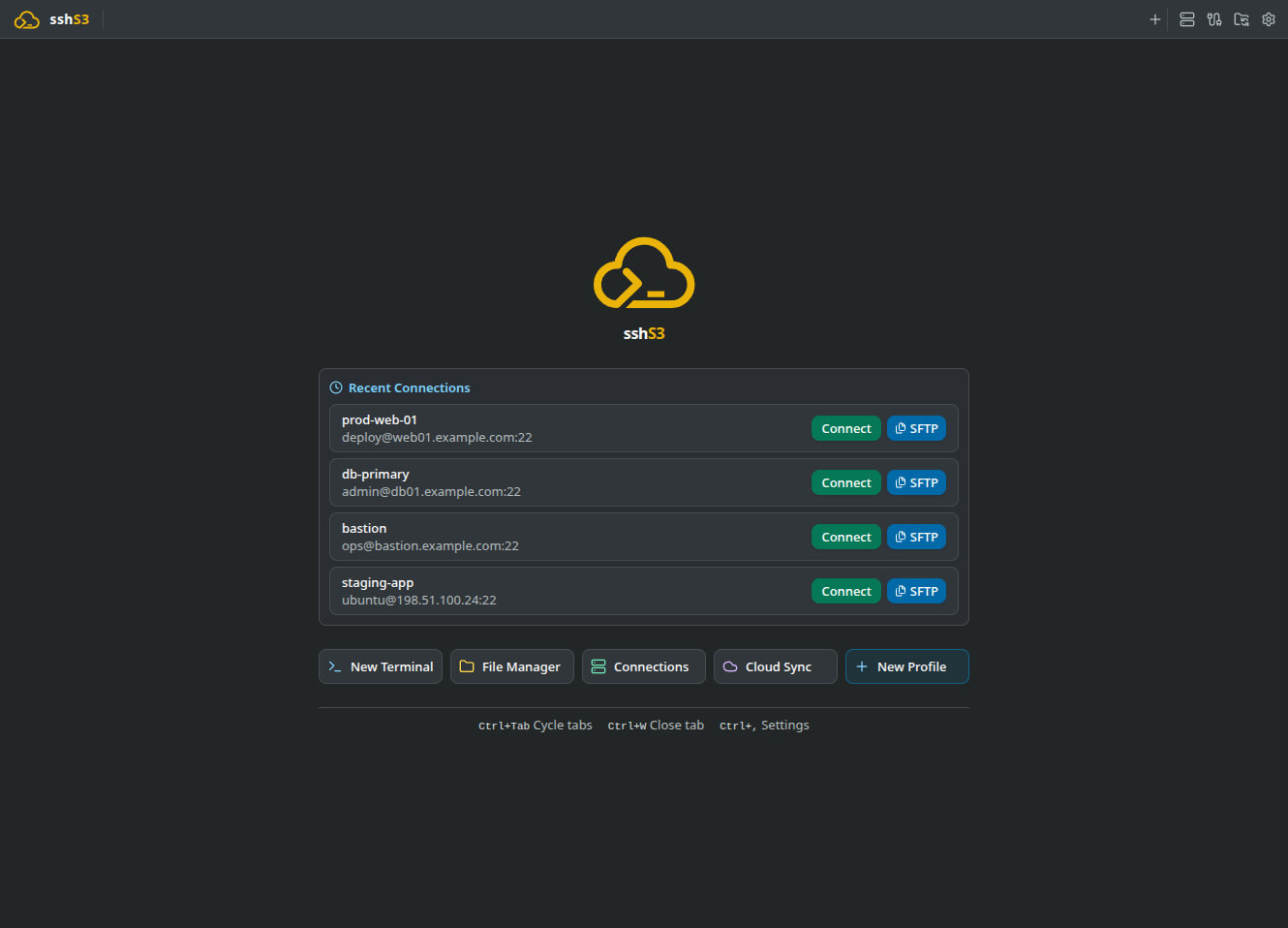Select the prod-web-01 connection name
1288x928 pixels.
point(380,419)
